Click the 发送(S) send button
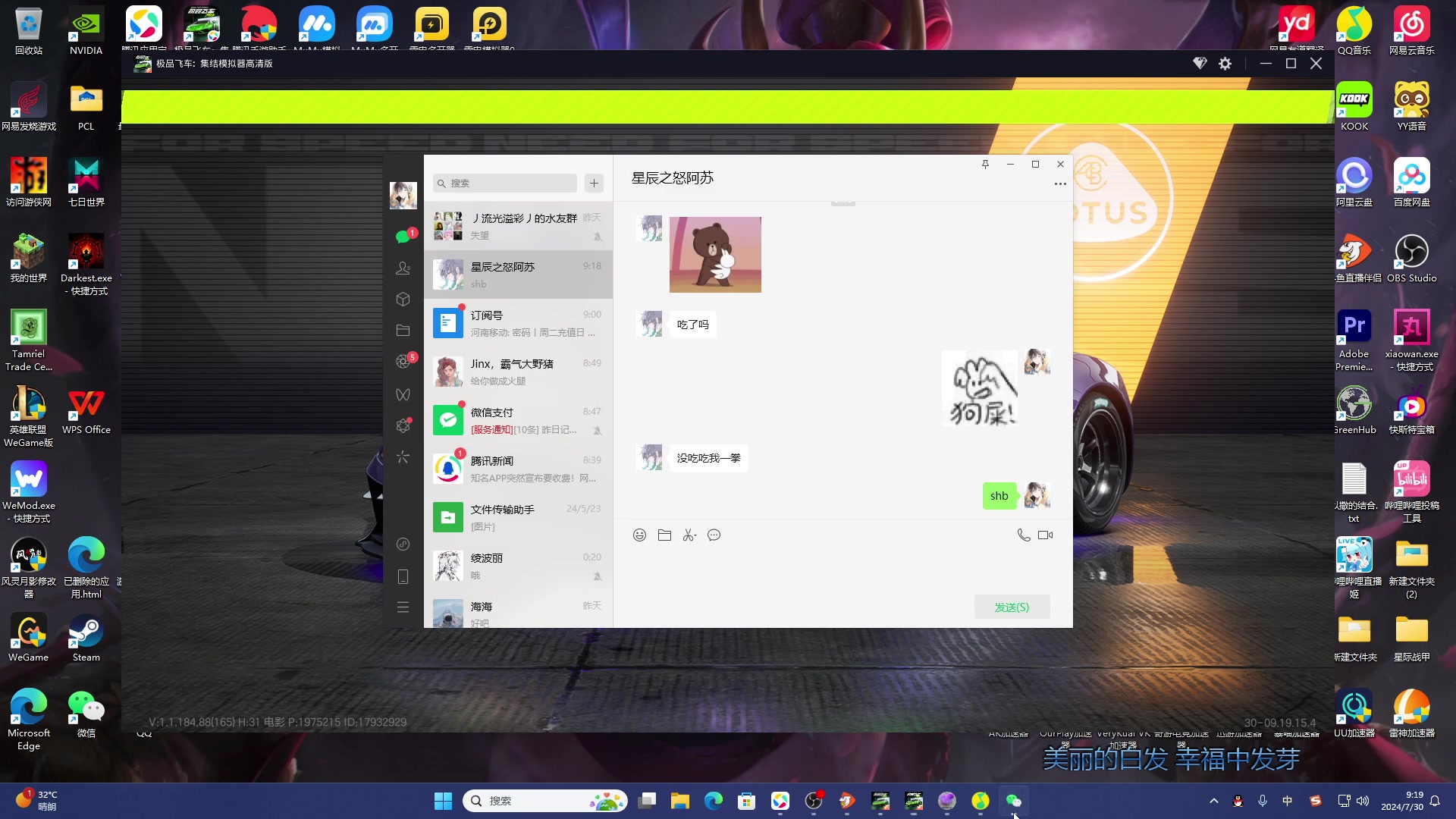The width and height of the screenshot is (1456, 819). pos(1012,607)
